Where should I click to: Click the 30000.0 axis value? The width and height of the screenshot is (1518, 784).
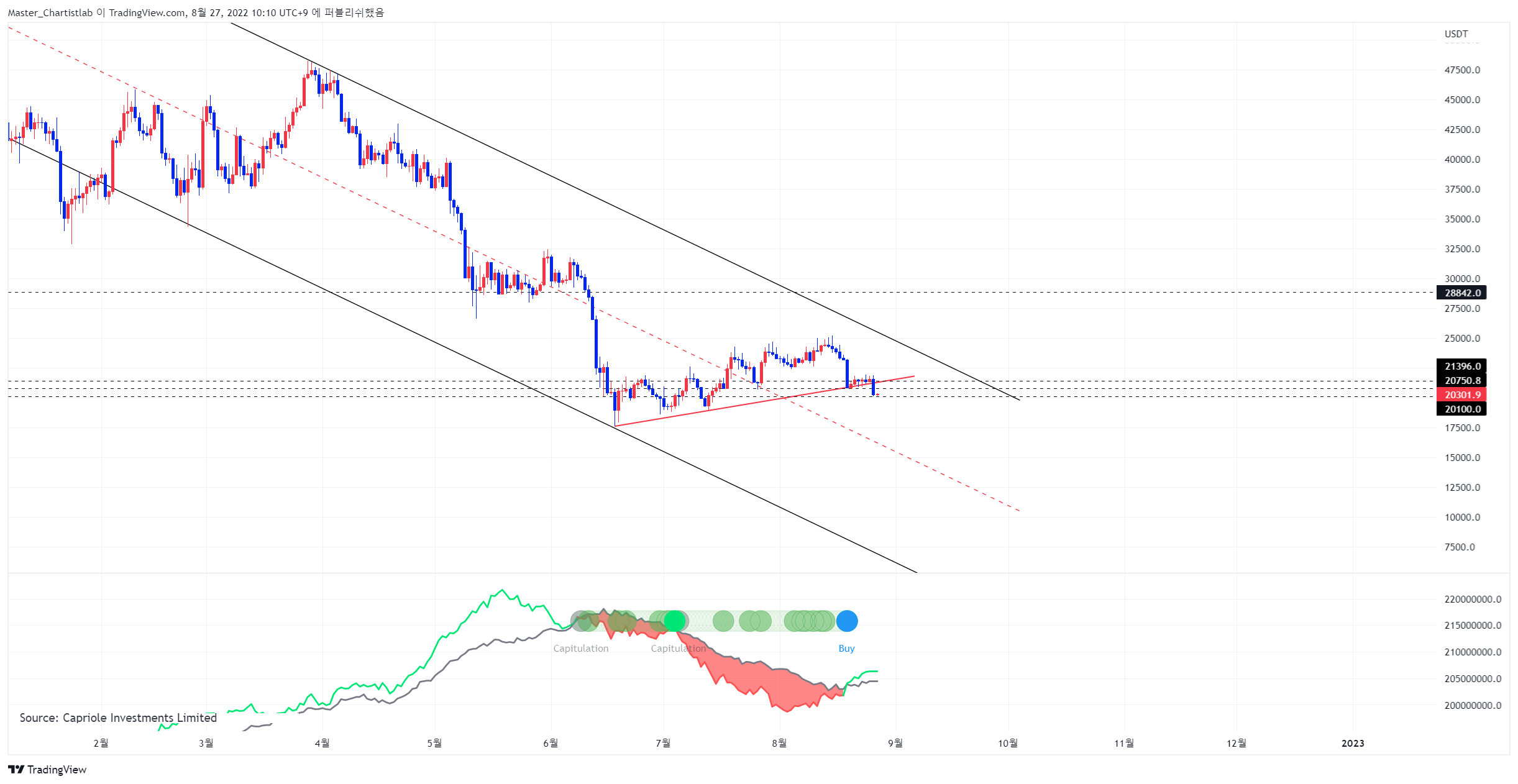tap(1462, 278)
